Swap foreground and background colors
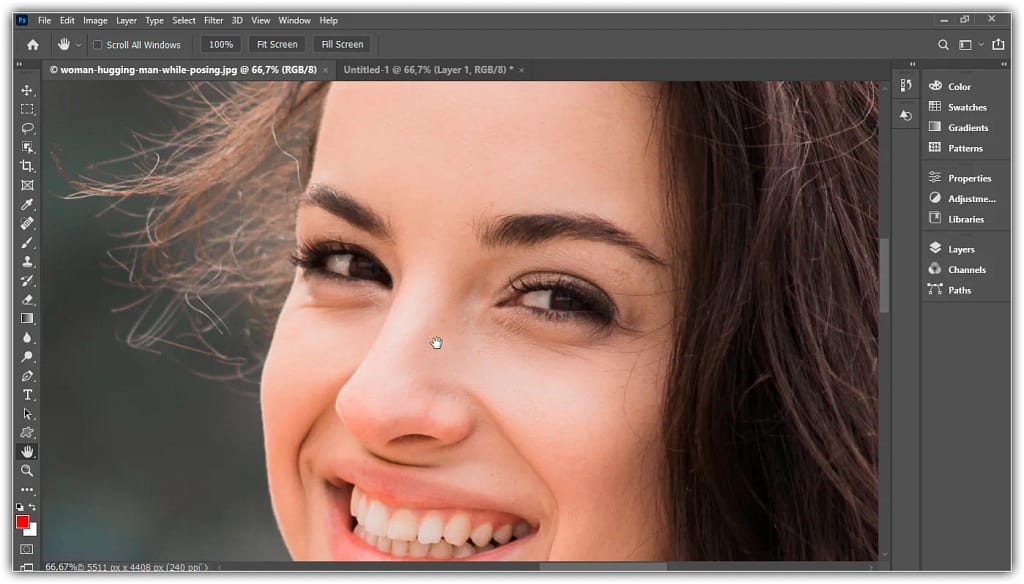1024x584 pixels. coord(33,508)
